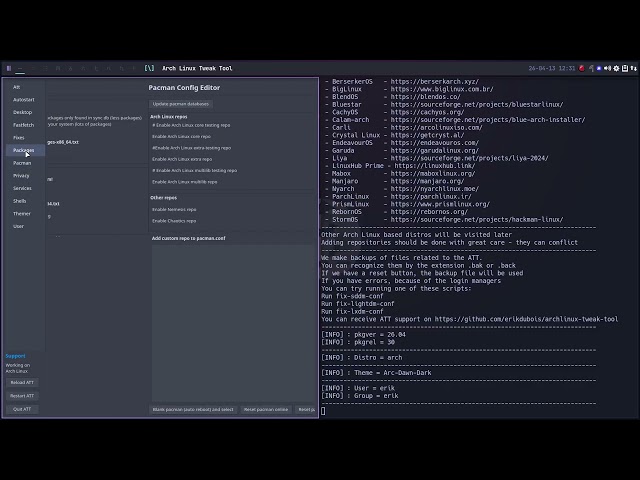The width and height of the screenshot is (640, 480).
Task: Click Blank pacman (auto reboot) and select
Action: [193, 409]
